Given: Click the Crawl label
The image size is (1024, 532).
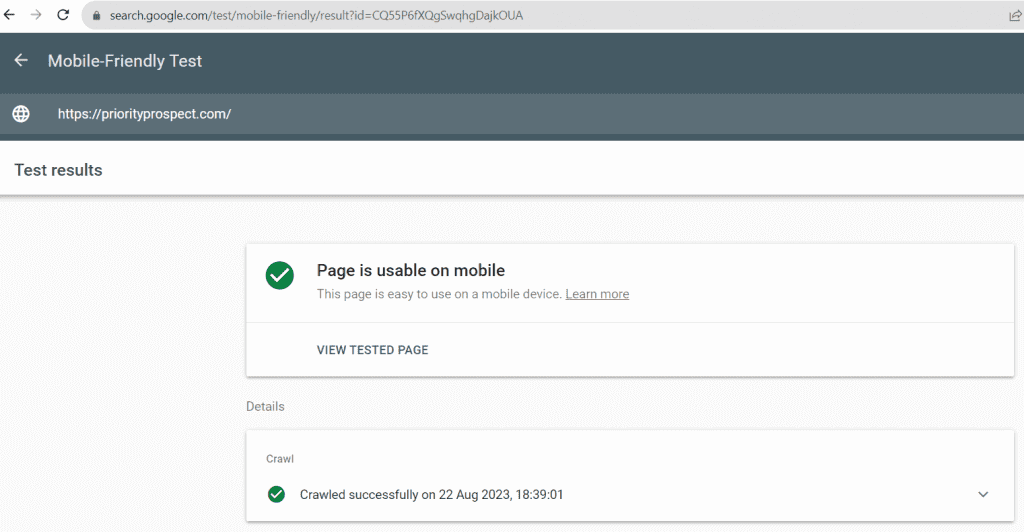Looking at the screenshot, I should (280, 459).
